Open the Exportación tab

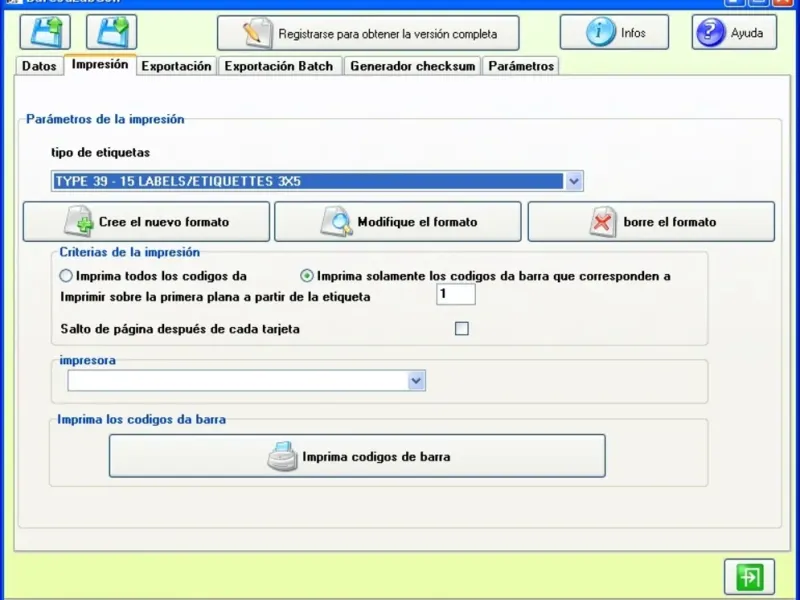(177, 66)
